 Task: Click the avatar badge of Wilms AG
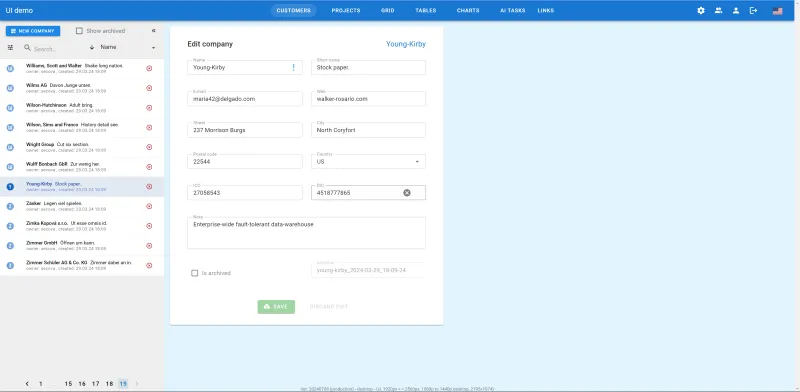[10, 88]
